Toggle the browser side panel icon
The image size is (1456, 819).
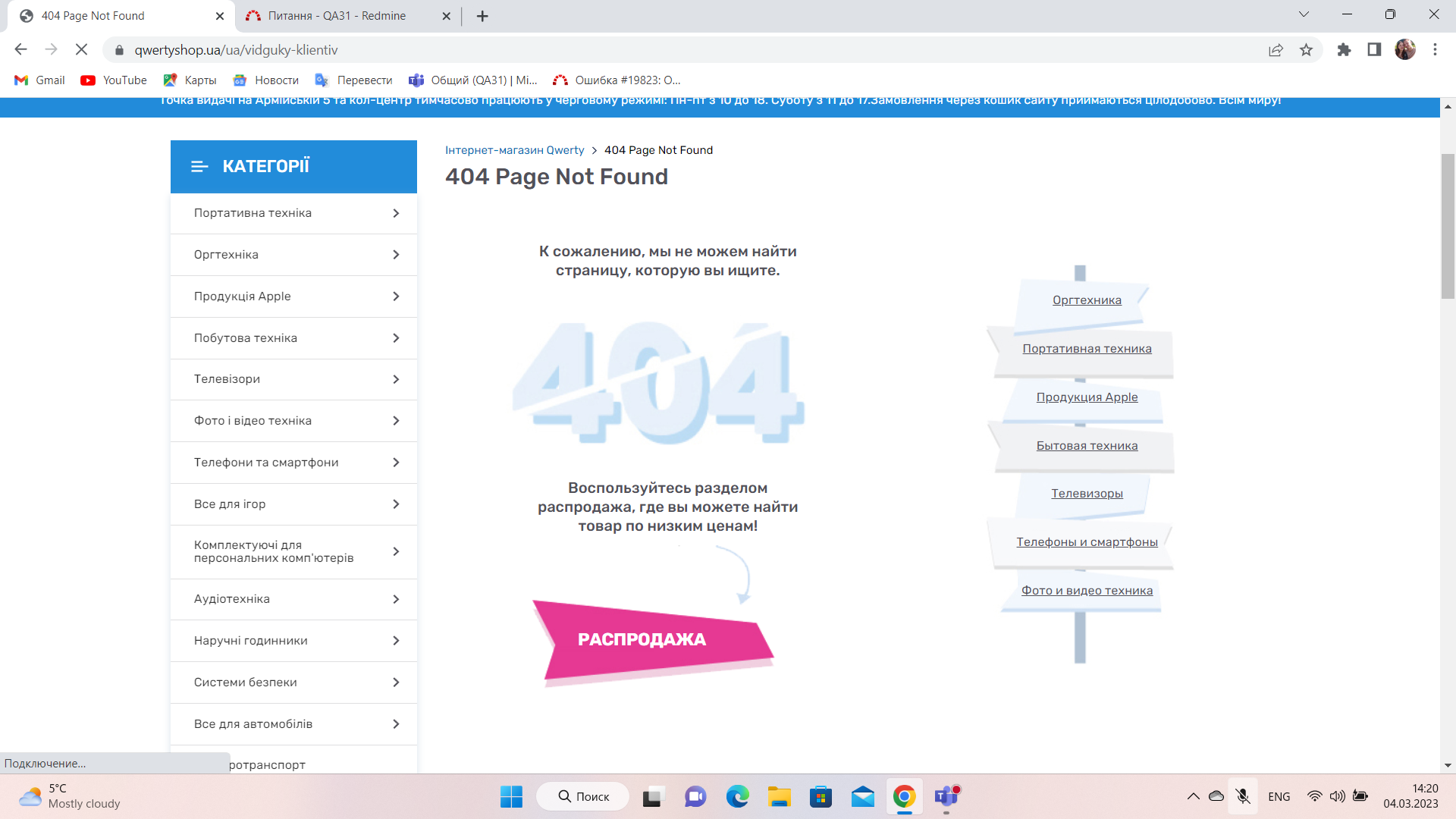point(1374,50)
